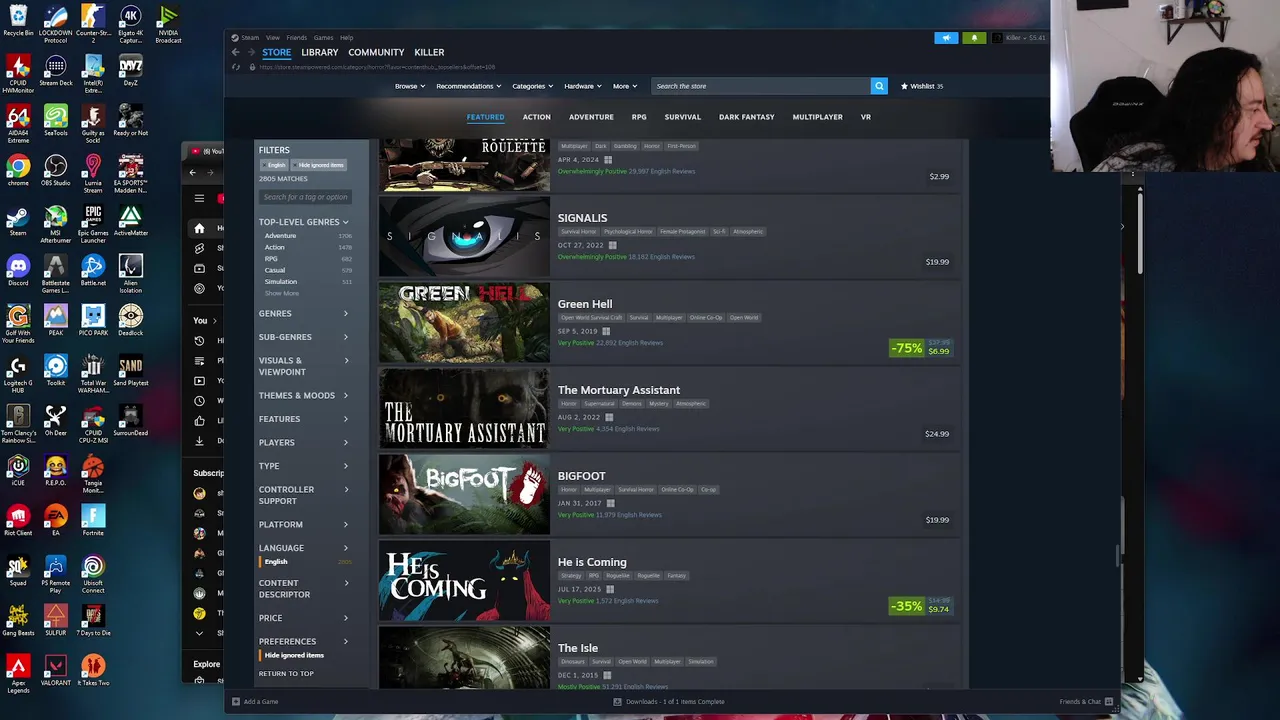1280x720 pixels.
Task: Open the Games menu in Steam menu bar
Action: pos(323,38)
